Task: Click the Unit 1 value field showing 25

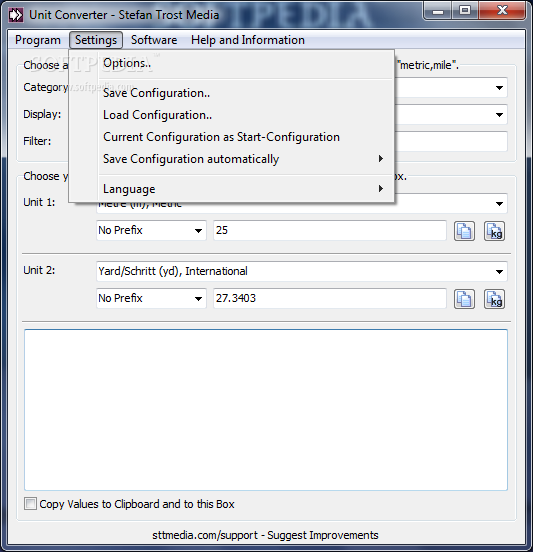Action: pyautogui.click(x=330, y=231)
